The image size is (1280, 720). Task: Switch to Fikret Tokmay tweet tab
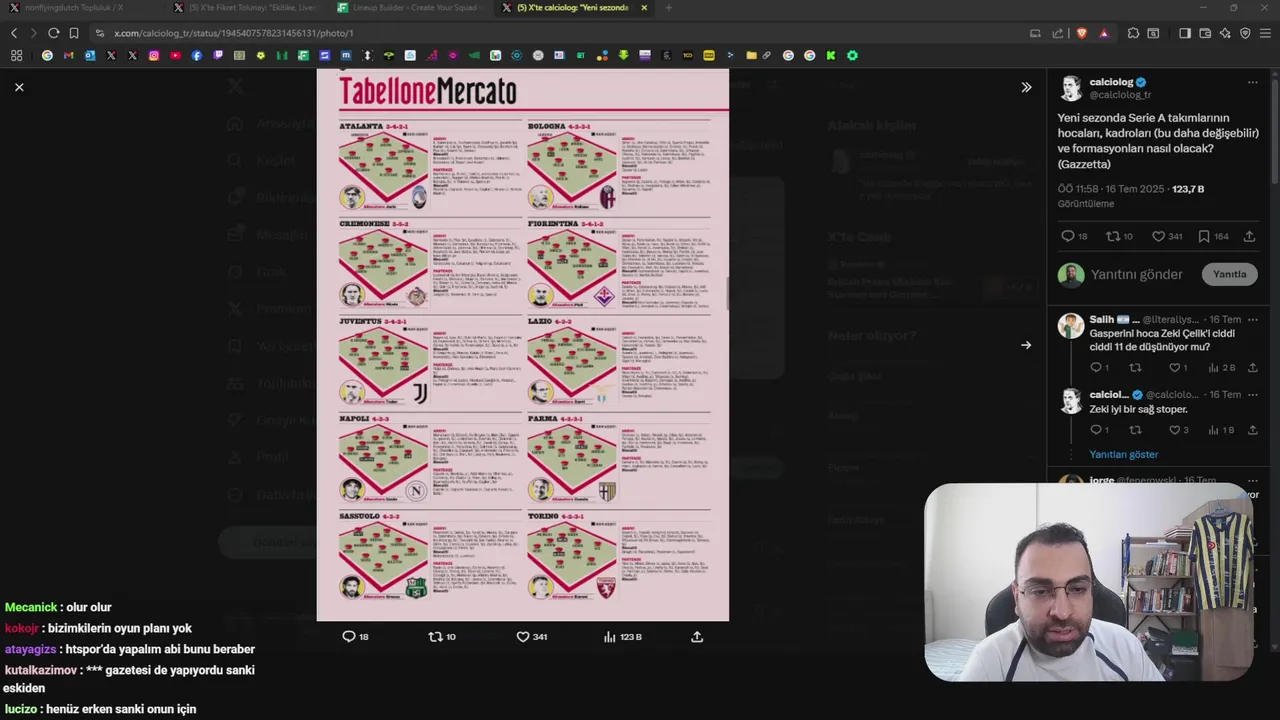(244, 8)
